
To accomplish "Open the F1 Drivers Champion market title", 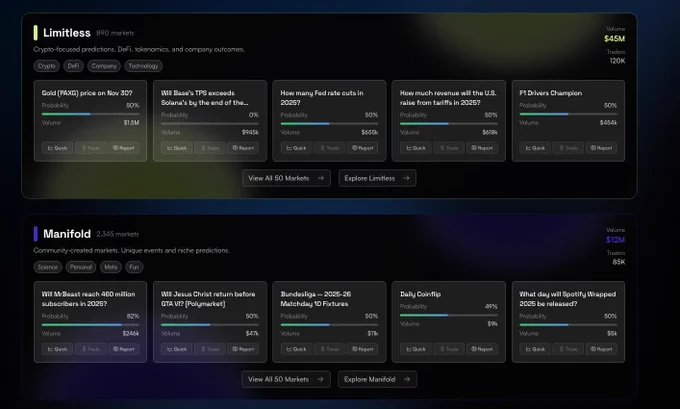I will [x=550, y=93].
